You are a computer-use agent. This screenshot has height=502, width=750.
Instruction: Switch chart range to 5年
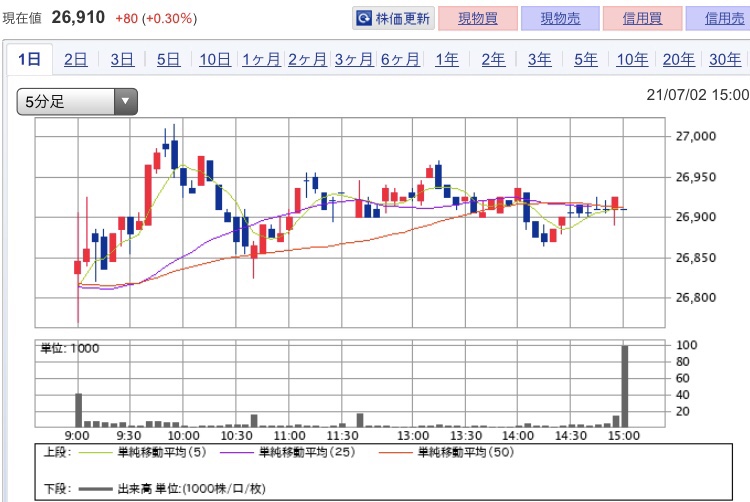[x=586, y=59]
